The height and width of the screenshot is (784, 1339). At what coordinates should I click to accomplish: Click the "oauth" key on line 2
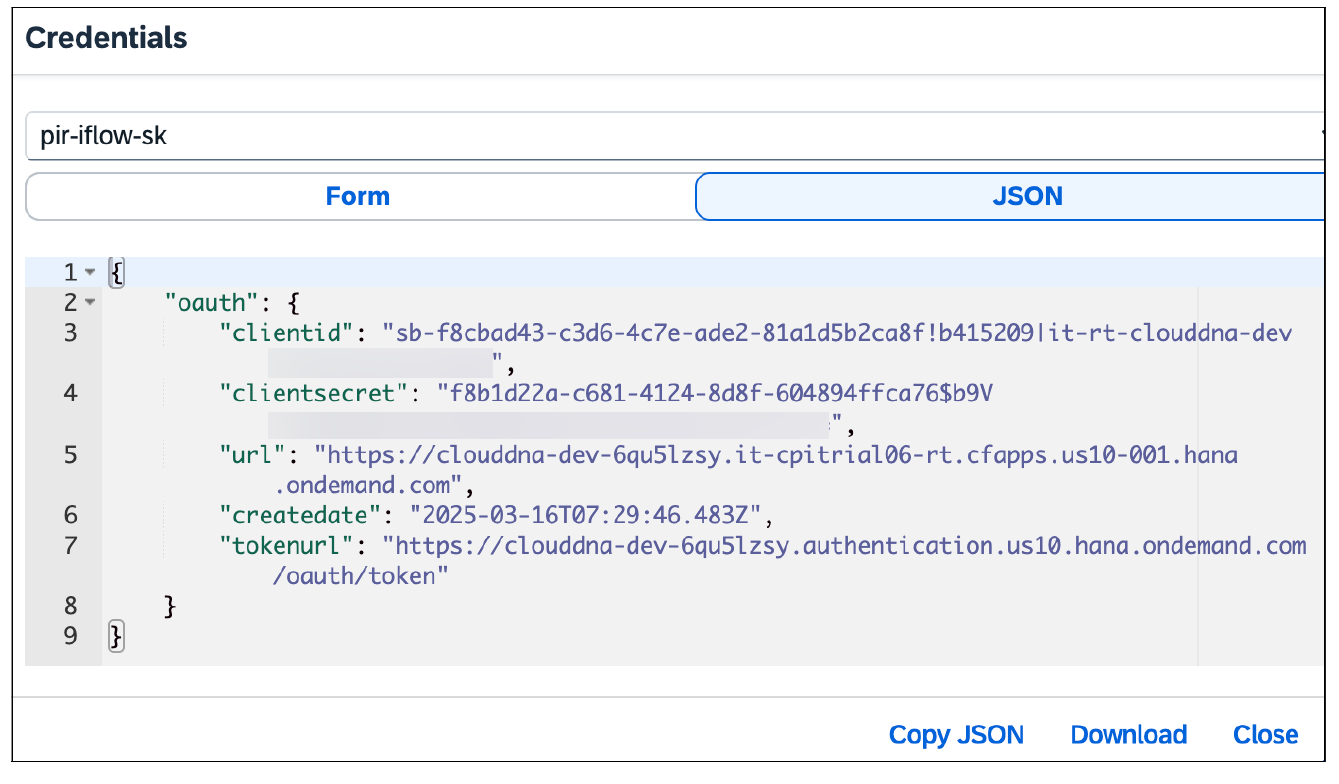[x=204, y=302]
